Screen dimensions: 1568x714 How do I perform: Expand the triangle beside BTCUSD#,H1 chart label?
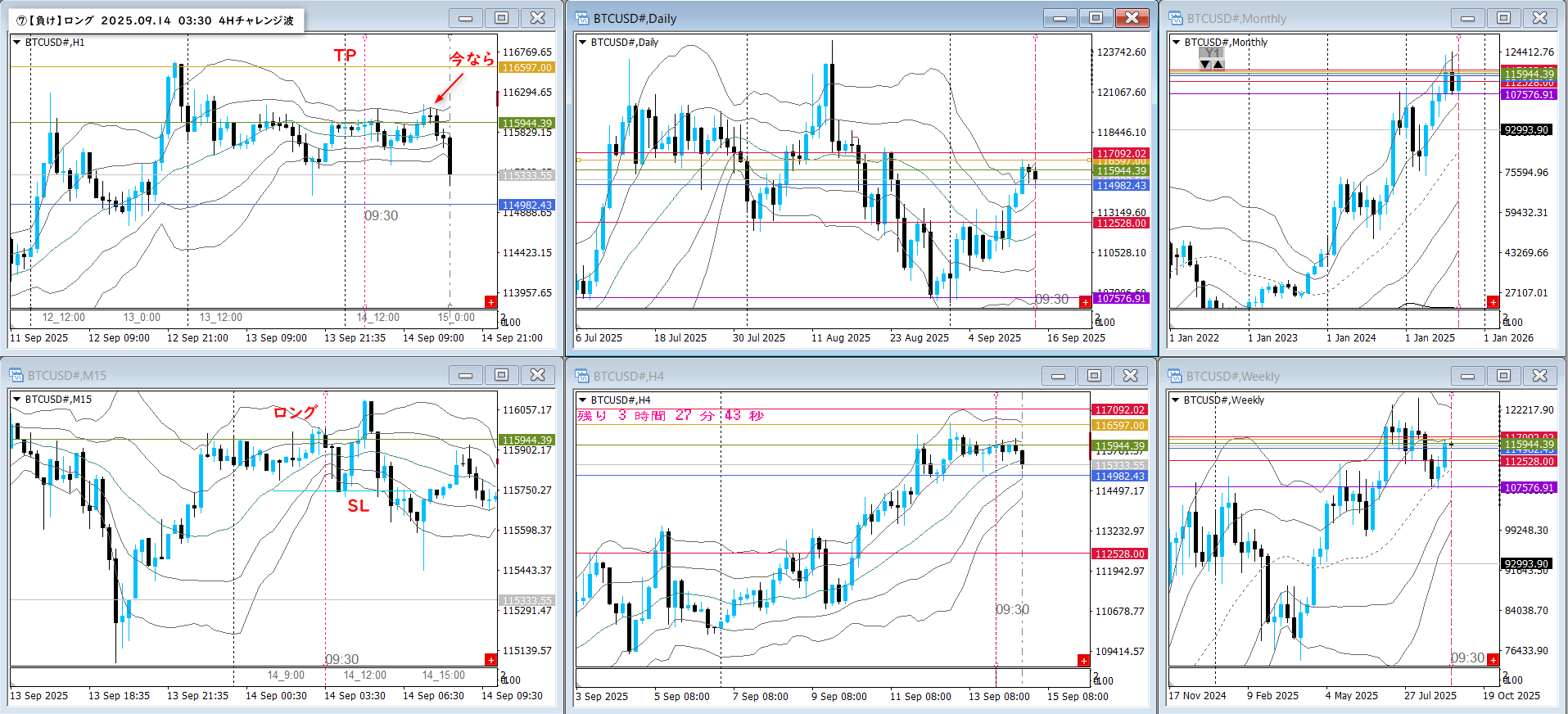point(17,42)
